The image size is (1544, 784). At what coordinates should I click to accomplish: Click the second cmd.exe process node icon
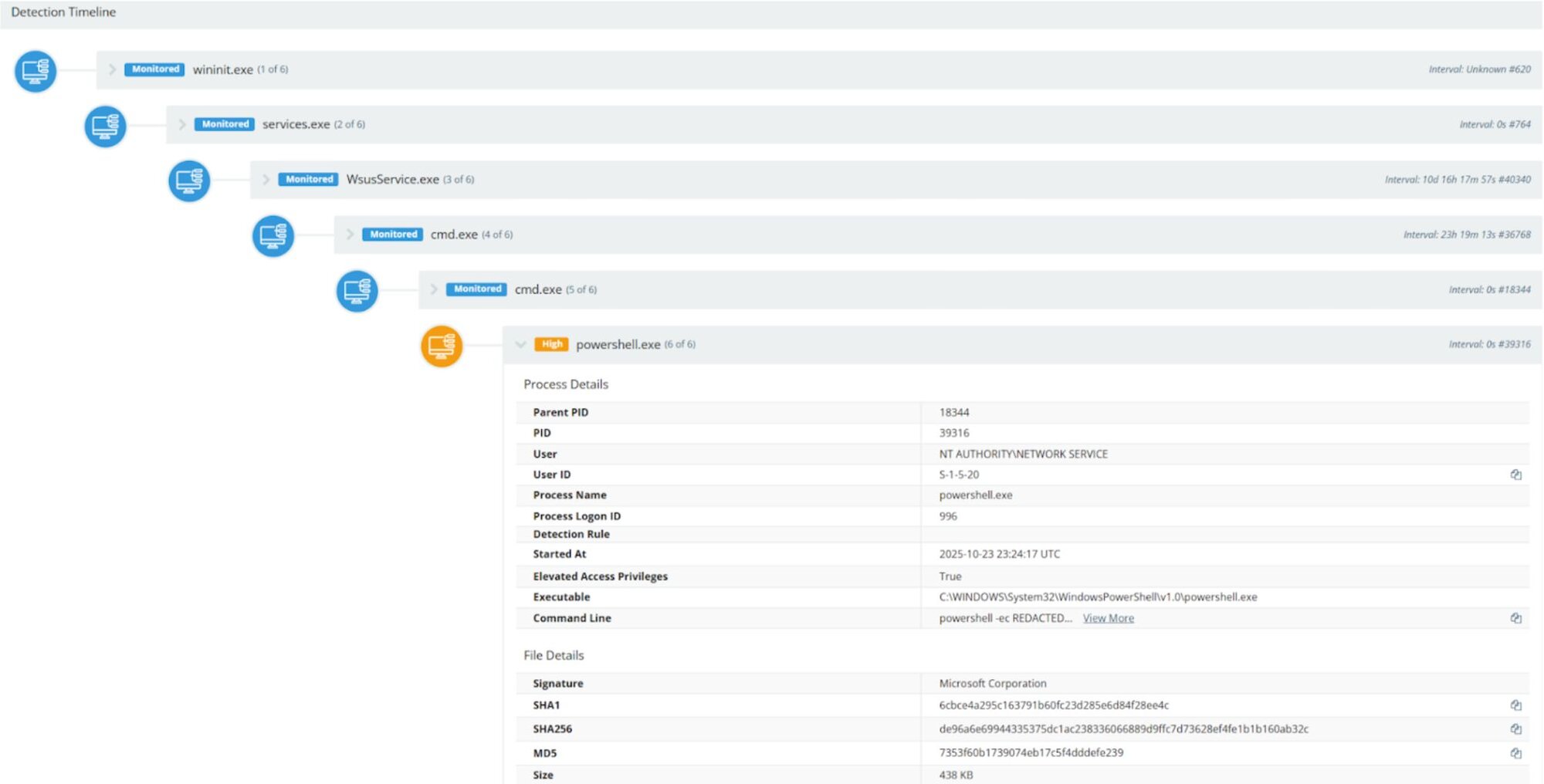357,291
